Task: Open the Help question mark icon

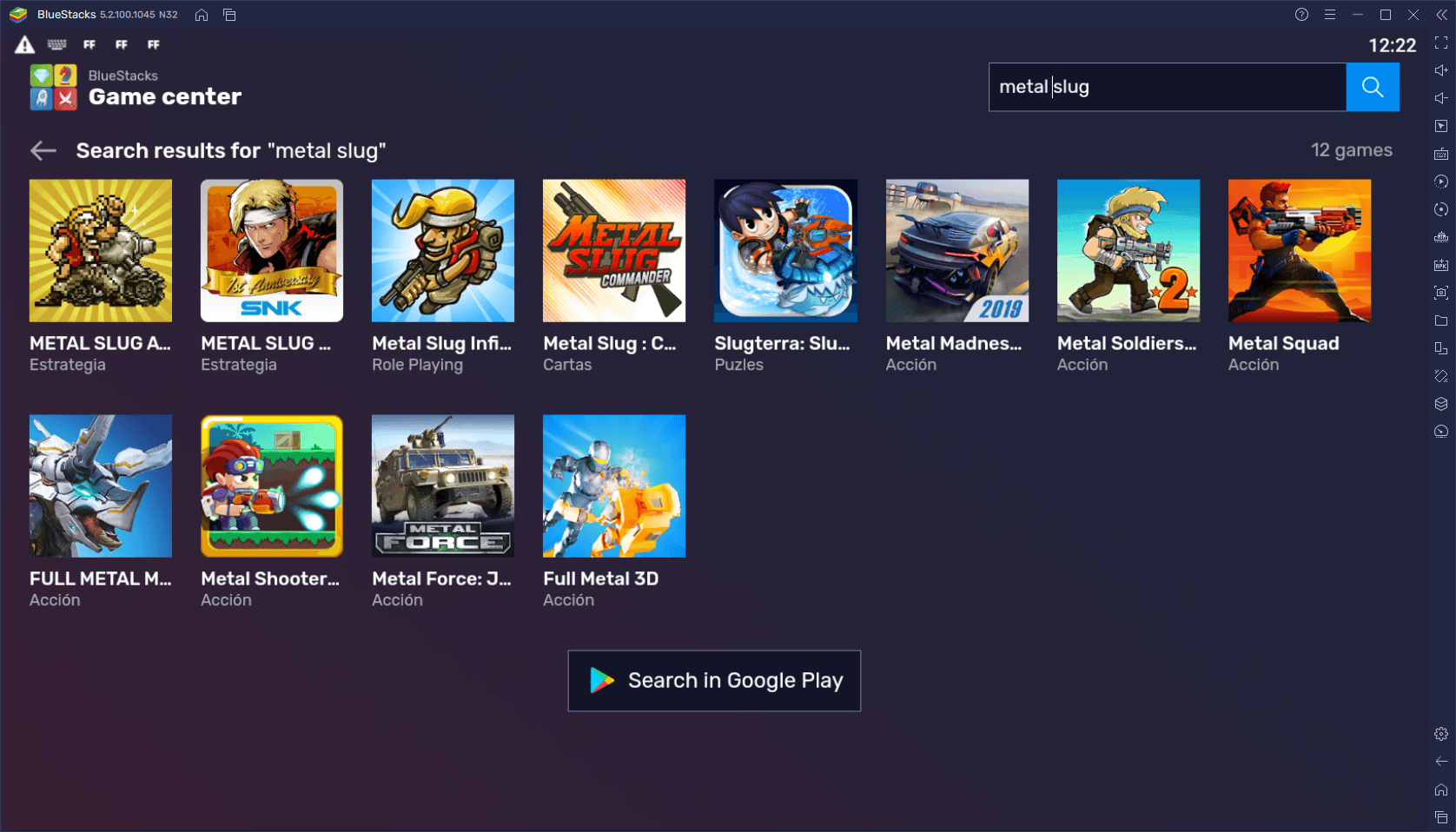Action: pyautogui.click(x=1301, y=15)
